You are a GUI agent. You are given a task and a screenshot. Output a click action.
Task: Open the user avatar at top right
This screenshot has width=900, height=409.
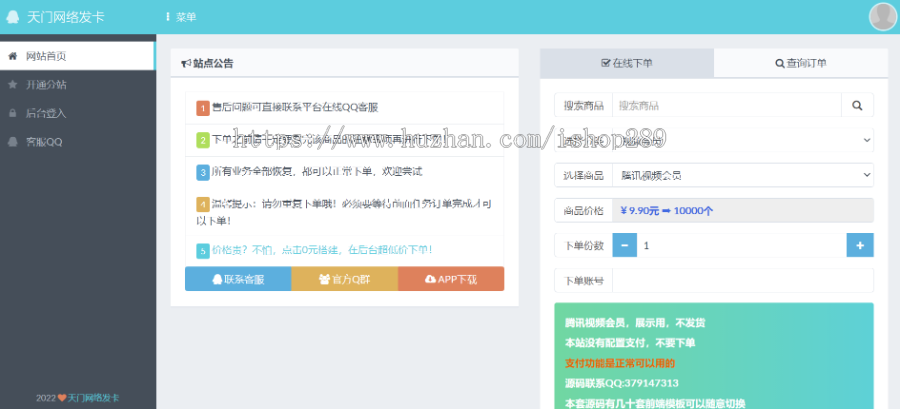point(882,17)
